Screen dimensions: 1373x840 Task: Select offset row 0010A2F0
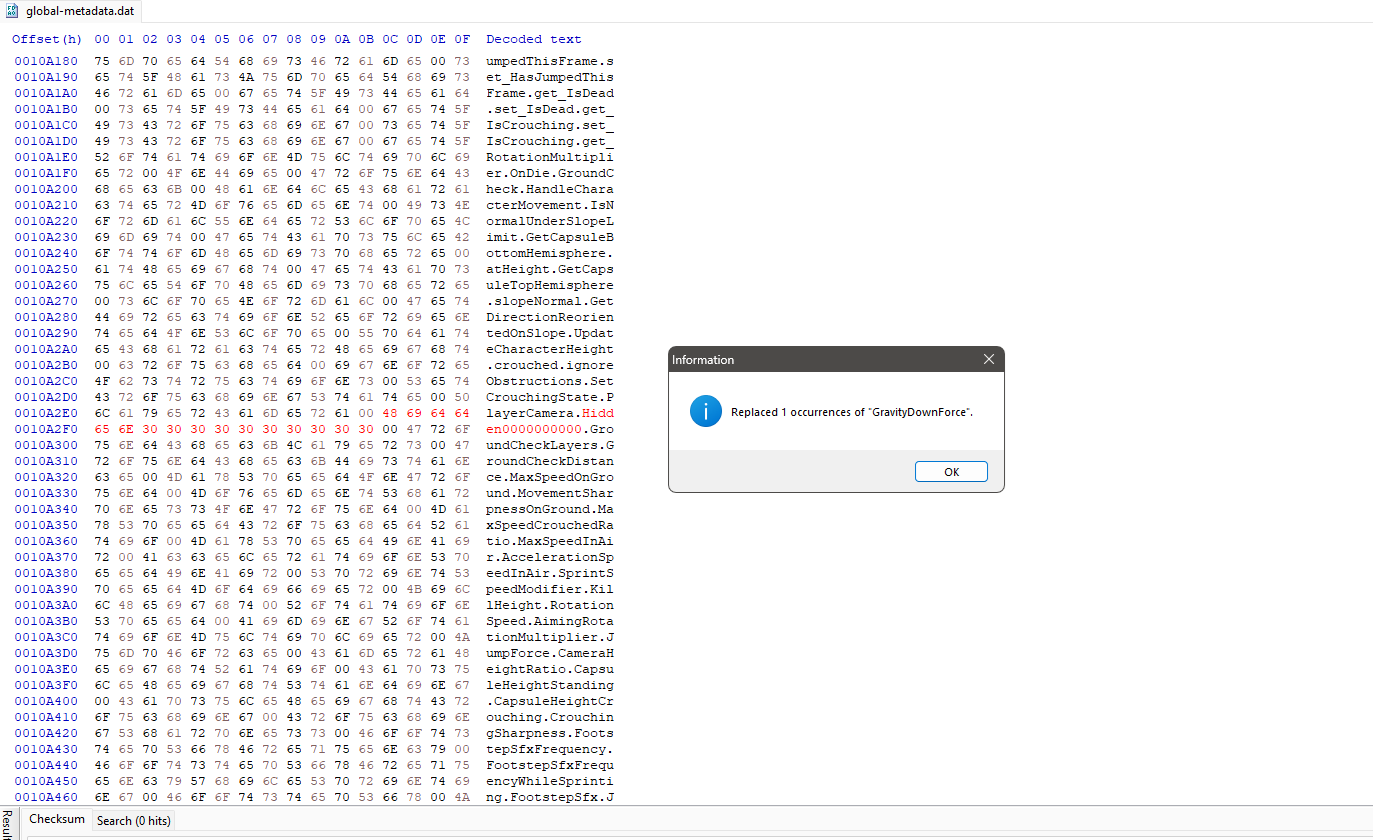point(48,430)
